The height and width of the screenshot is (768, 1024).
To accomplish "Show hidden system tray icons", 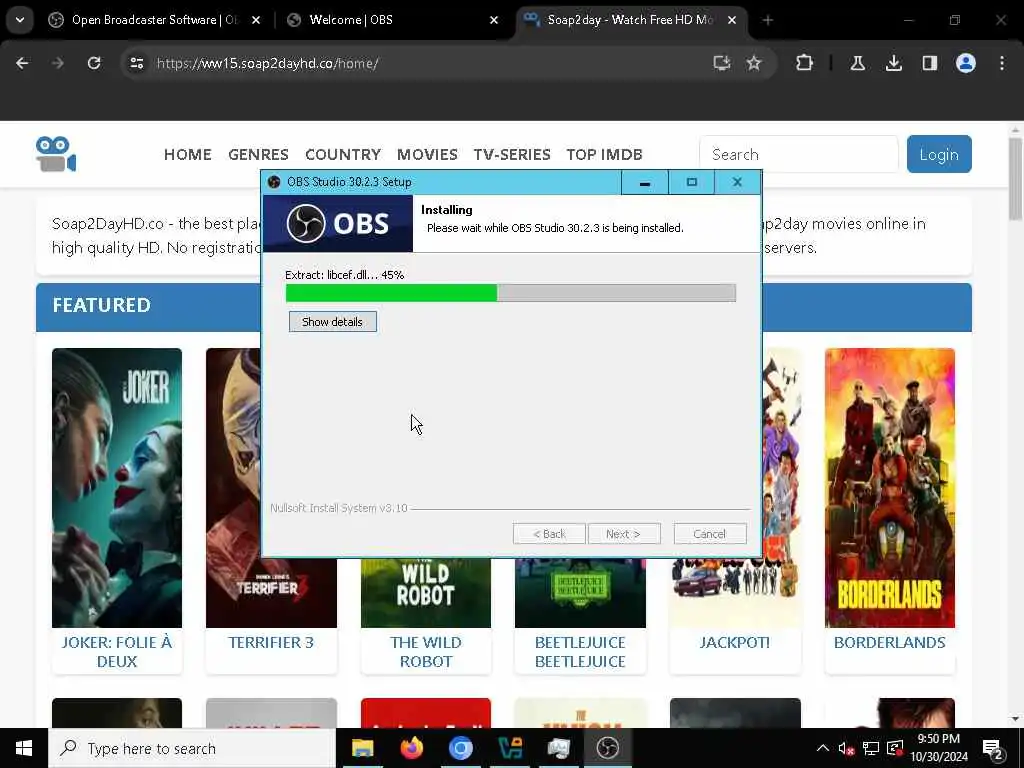I will (x=823, y=748).
